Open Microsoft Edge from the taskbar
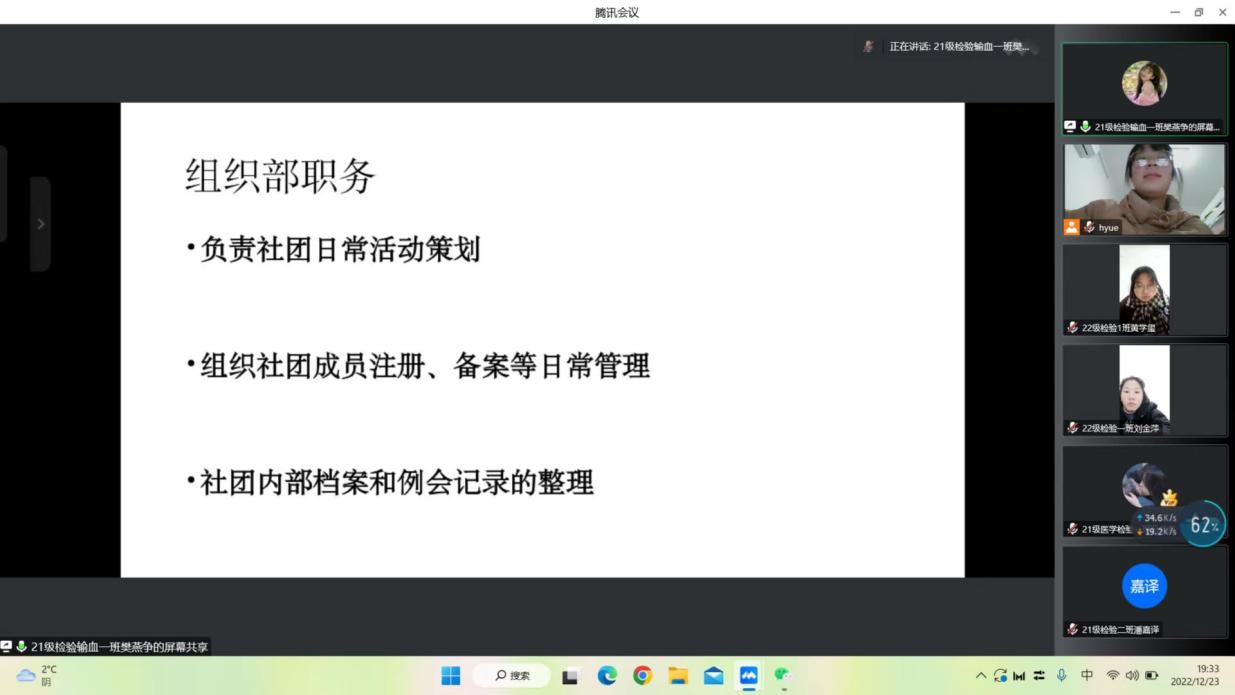This screenshot has width=1235, height=695. [607, 676]
